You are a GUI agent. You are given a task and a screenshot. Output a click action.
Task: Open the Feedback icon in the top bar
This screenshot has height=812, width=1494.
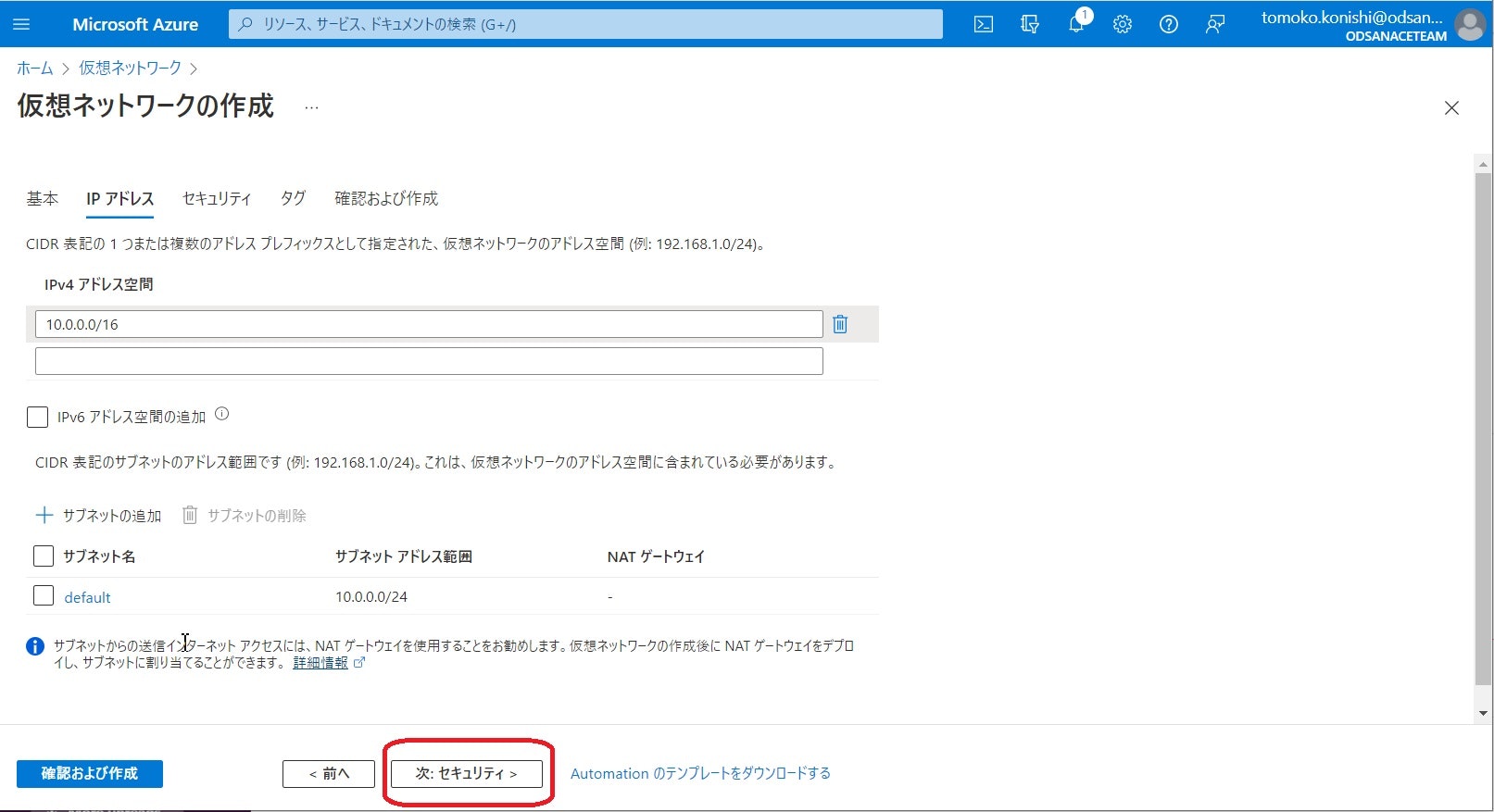1215,24
